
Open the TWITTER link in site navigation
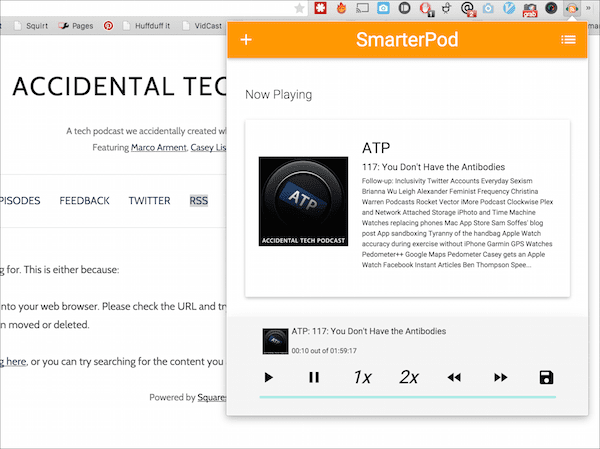149,201
